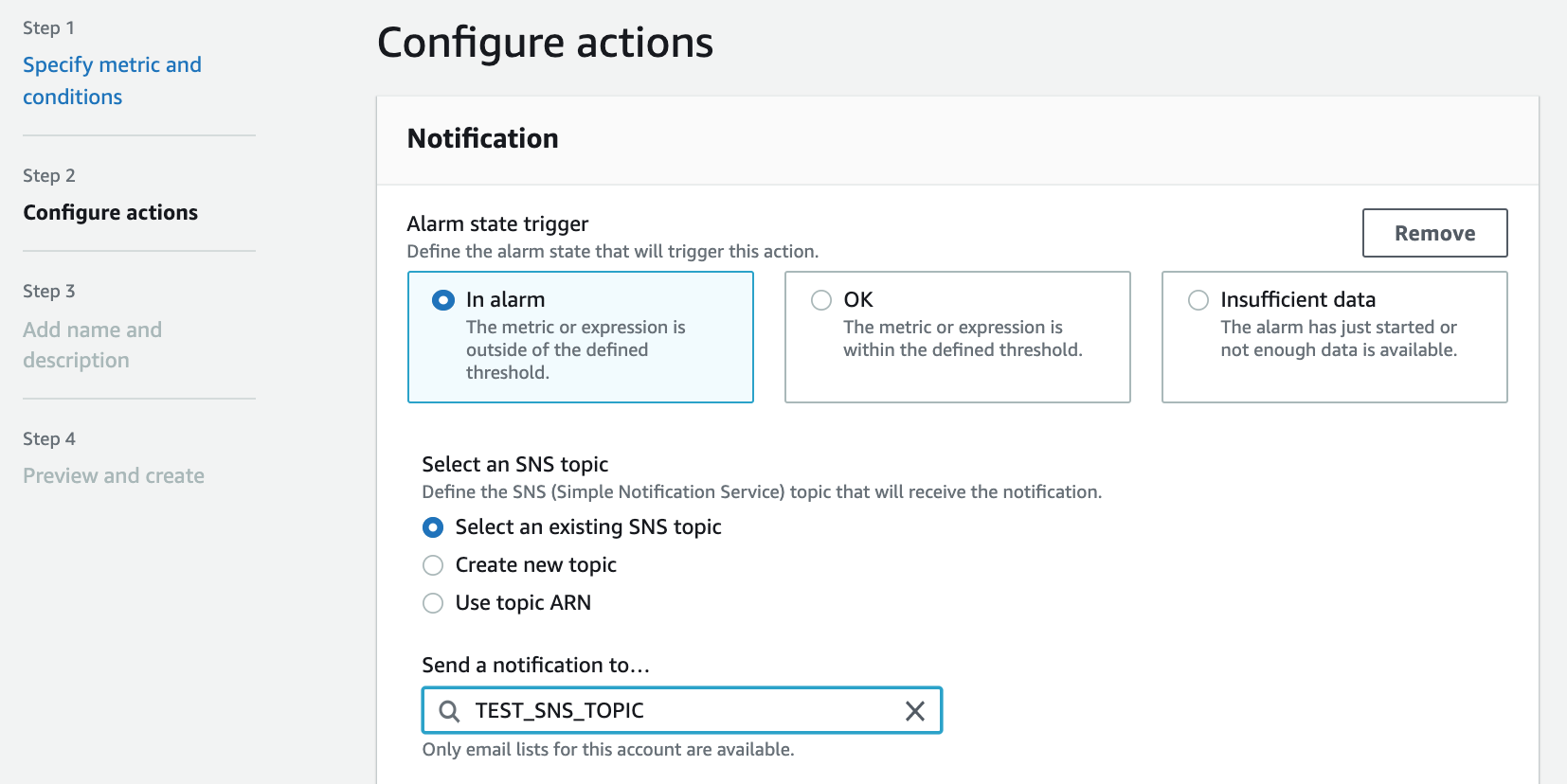1567x784 pixels.
Task: Choose the Create new topic radio button
Action: click(433, 565)
